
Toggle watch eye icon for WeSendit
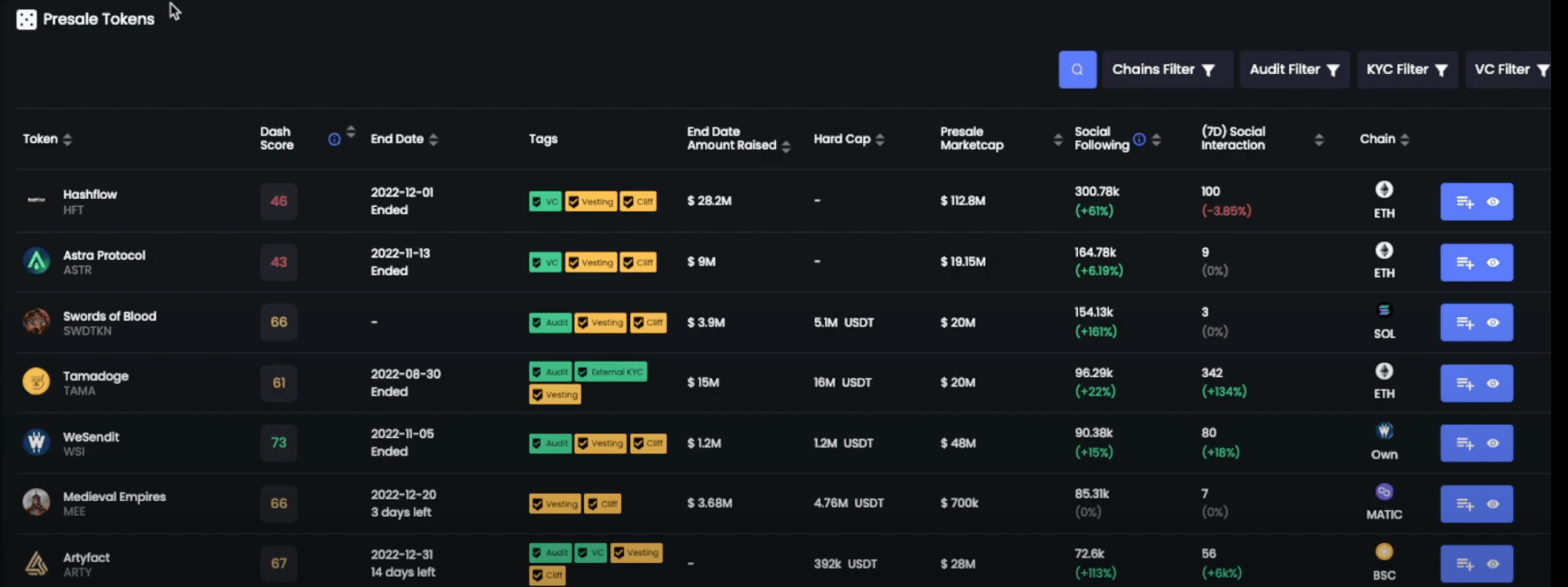[x=1492, y=443]
